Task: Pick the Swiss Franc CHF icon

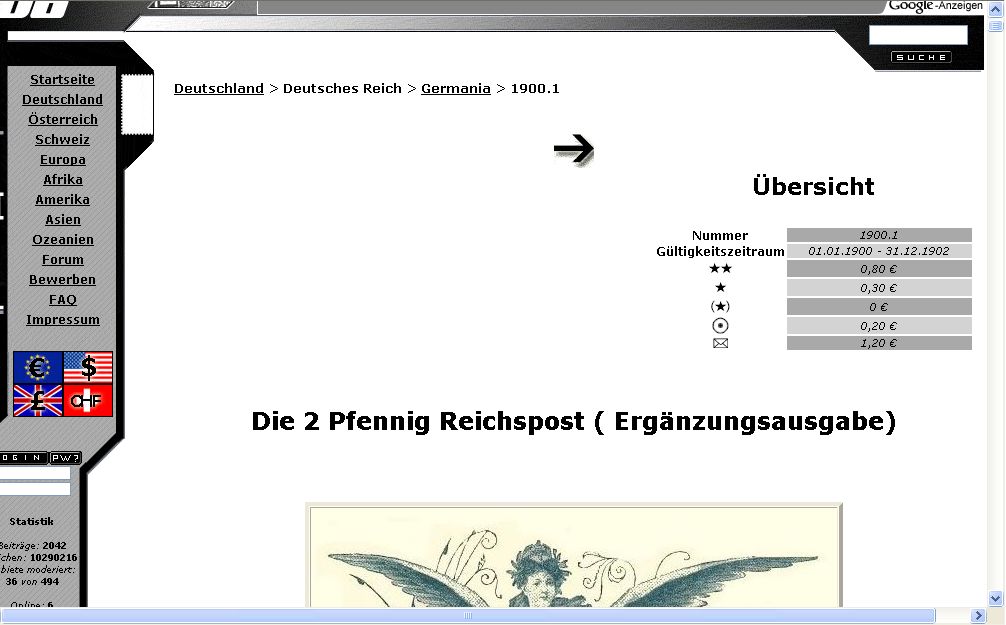Action: point(88,400)
